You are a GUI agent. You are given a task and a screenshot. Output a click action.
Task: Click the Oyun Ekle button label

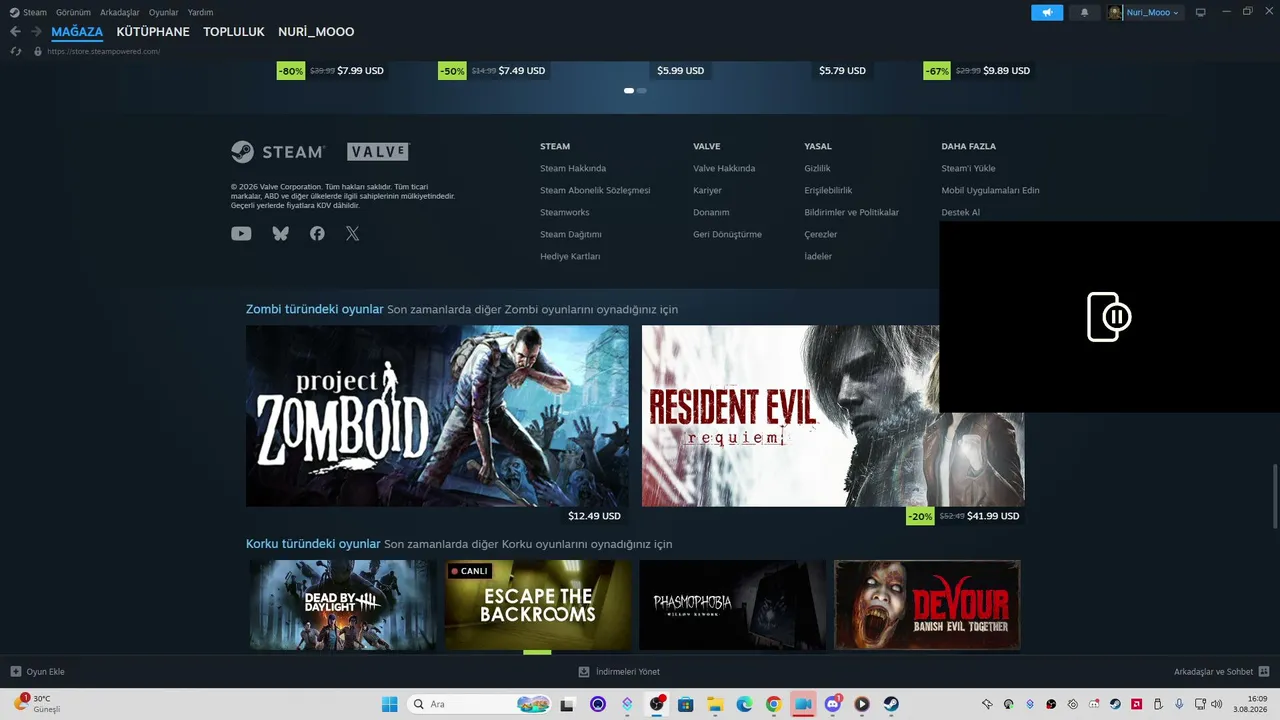coord(45,672)
